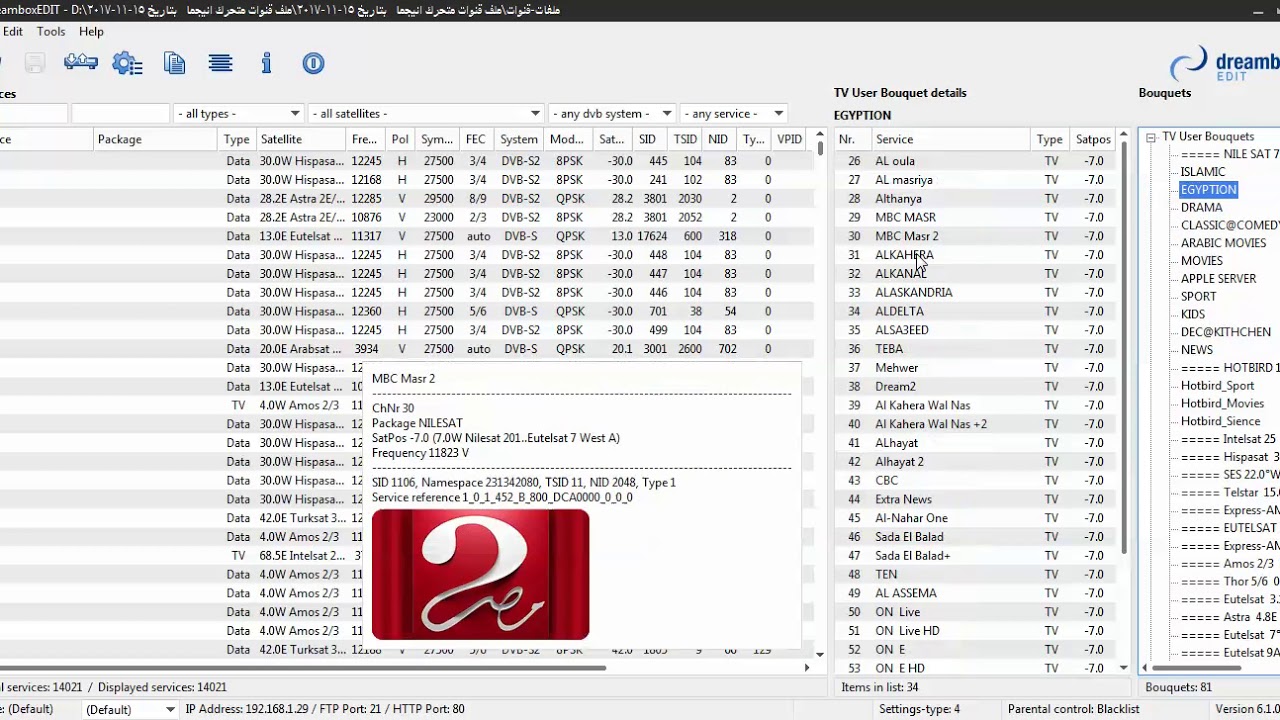The image size is (1280, 720).
Task: Select the MOVIES bouquet
Action: click(x=1201, y=261)
